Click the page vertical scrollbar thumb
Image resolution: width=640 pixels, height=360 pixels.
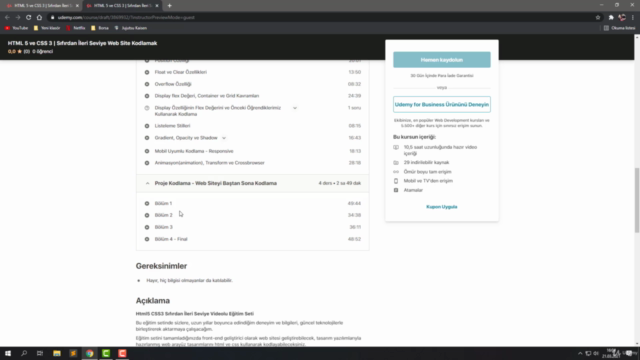click(637, 200)
